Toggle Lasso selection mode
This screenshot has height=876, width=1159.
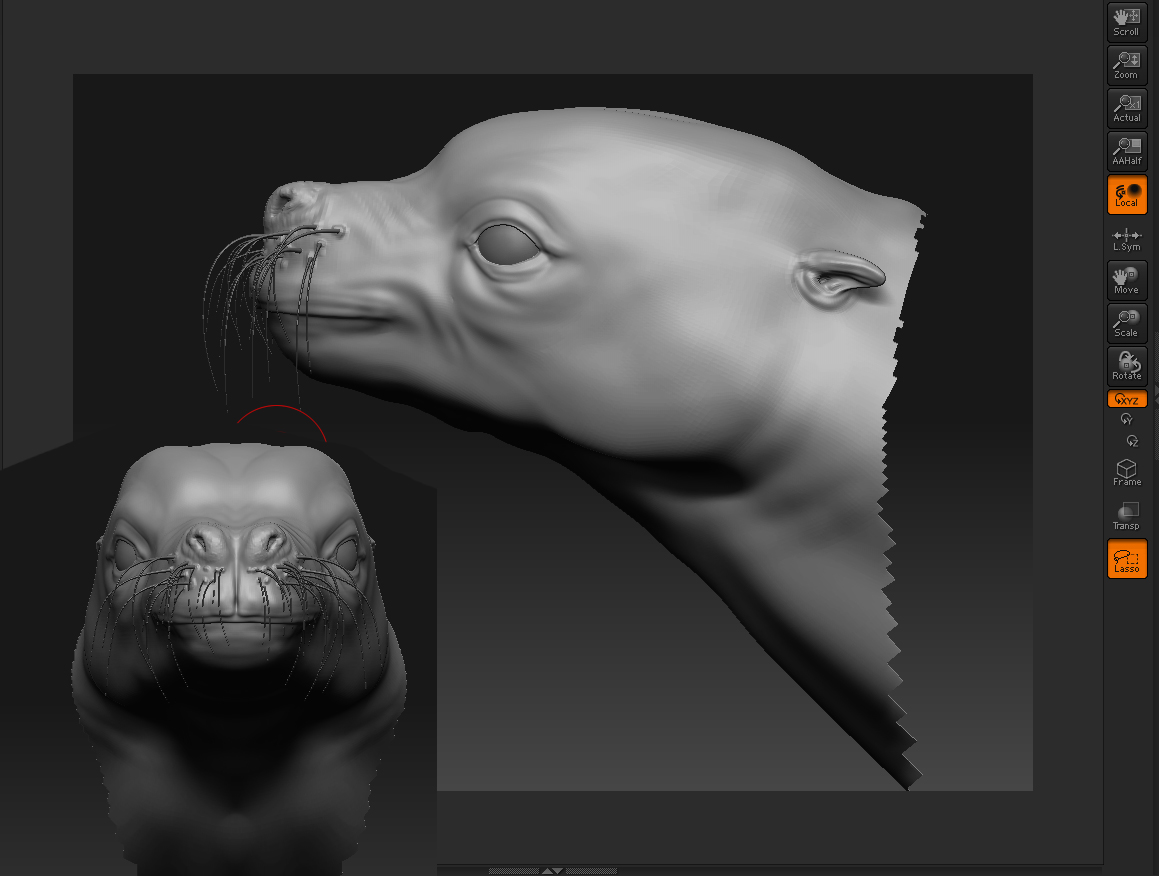pyautogui.click(x=1126, y=558)
